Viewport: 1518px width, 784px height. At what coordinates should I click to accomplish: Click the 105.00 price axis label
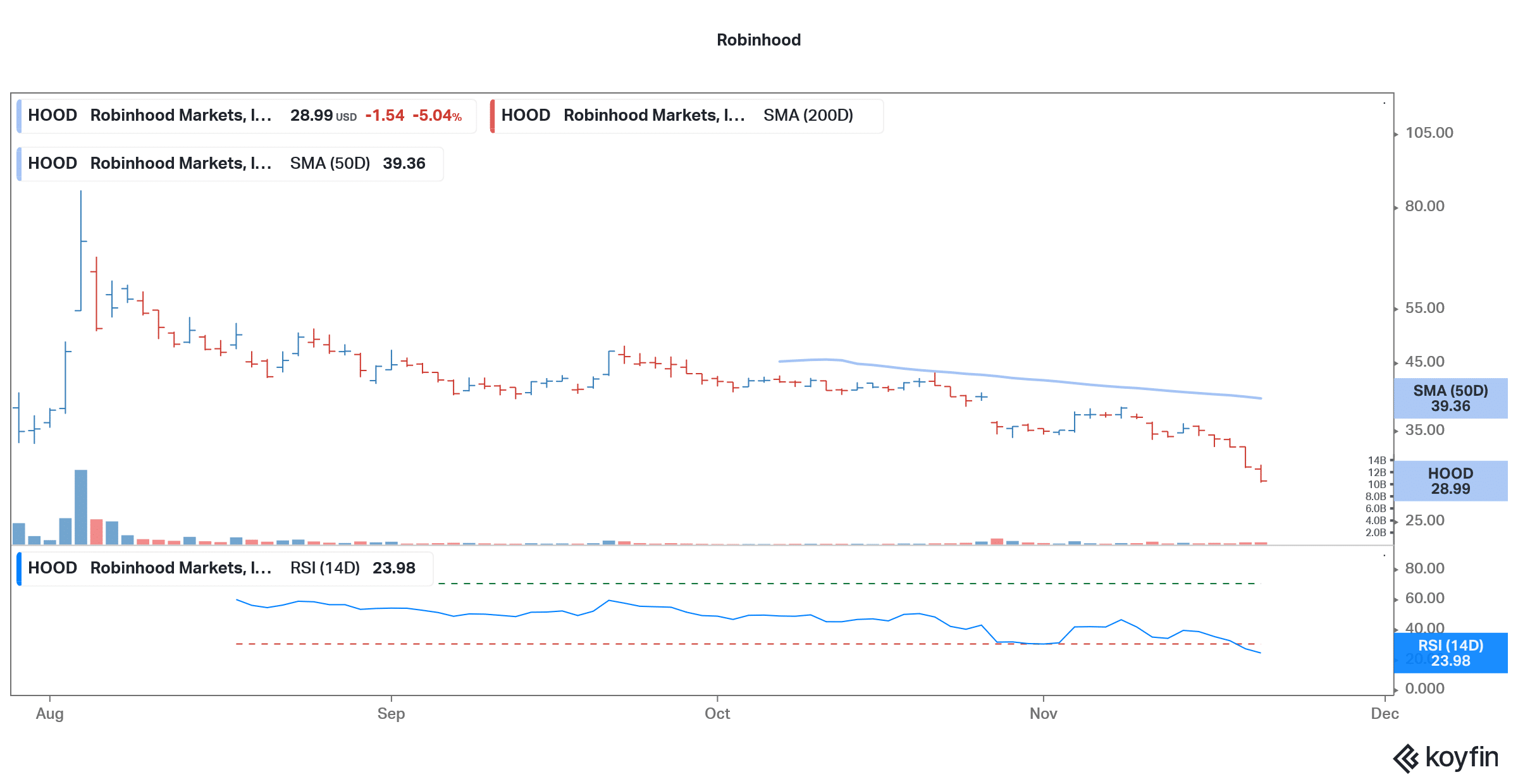tap(1429, 133)
